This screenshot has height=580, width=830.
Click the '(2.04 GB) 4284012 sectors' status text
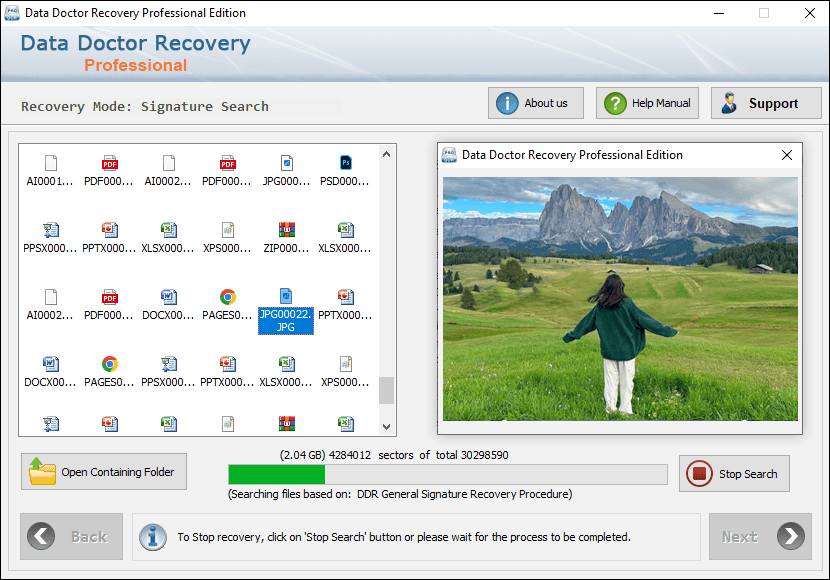347,455
